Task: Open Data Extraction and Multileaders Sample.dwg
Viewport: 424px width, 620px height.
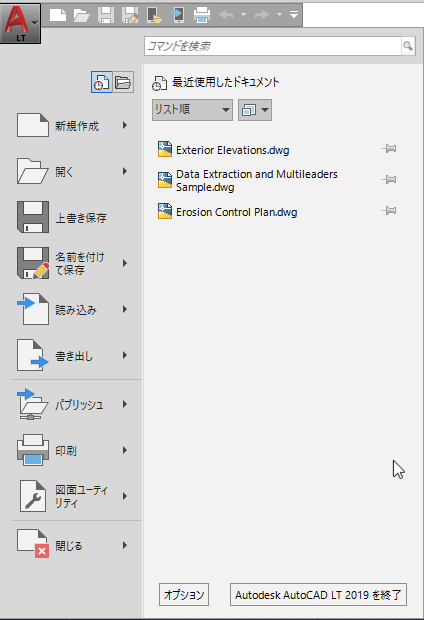Action: [257, 180]
